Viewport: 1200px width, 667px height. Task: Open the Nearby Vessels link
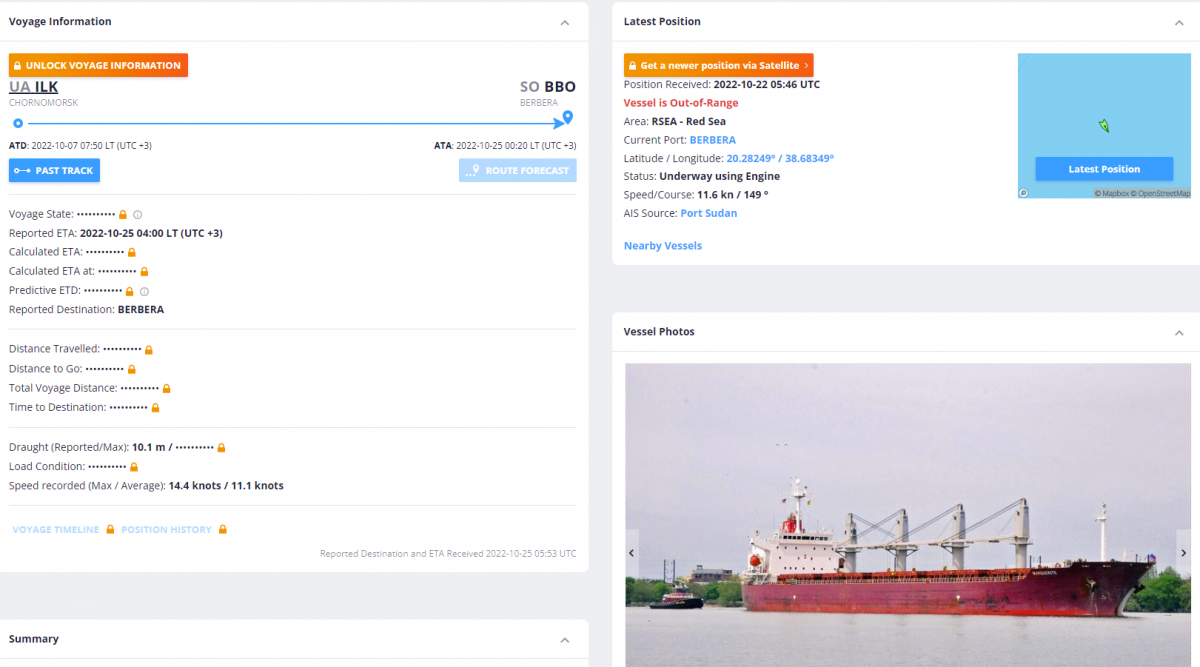(662, 246)
